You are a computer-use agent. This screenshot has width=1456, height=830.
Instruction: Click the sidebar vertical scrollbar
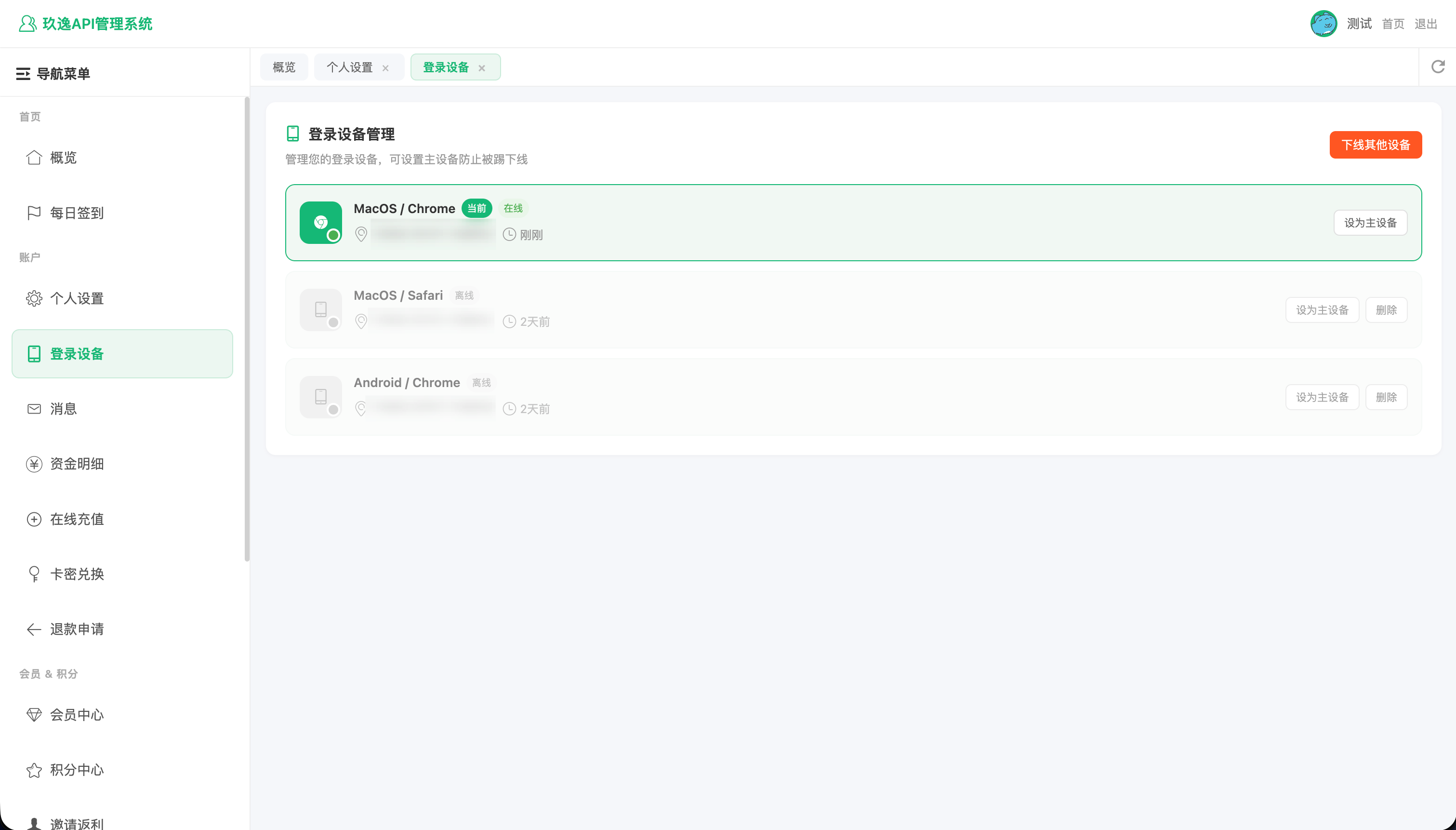coord(247,329)
